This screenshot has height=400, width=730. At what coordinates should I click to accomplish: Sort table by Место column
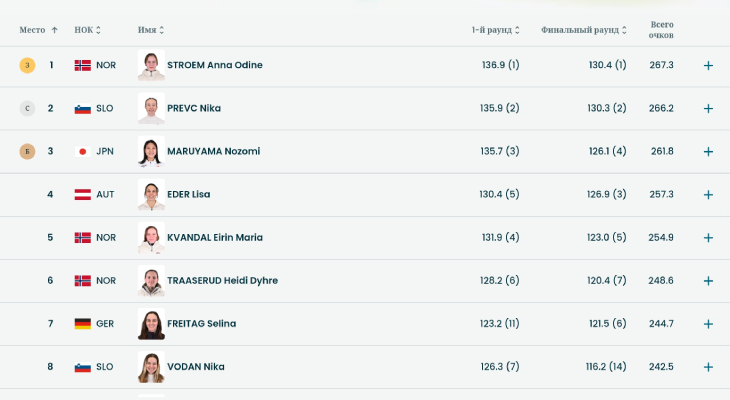tap(39, 30)
